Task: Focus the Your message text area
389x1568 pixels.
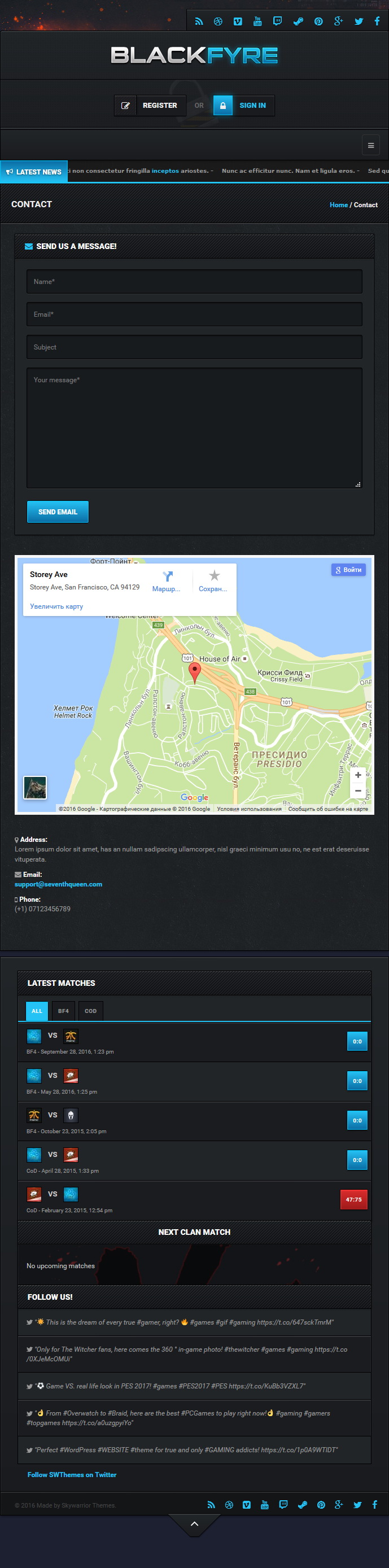Action: tap(194, 428)
